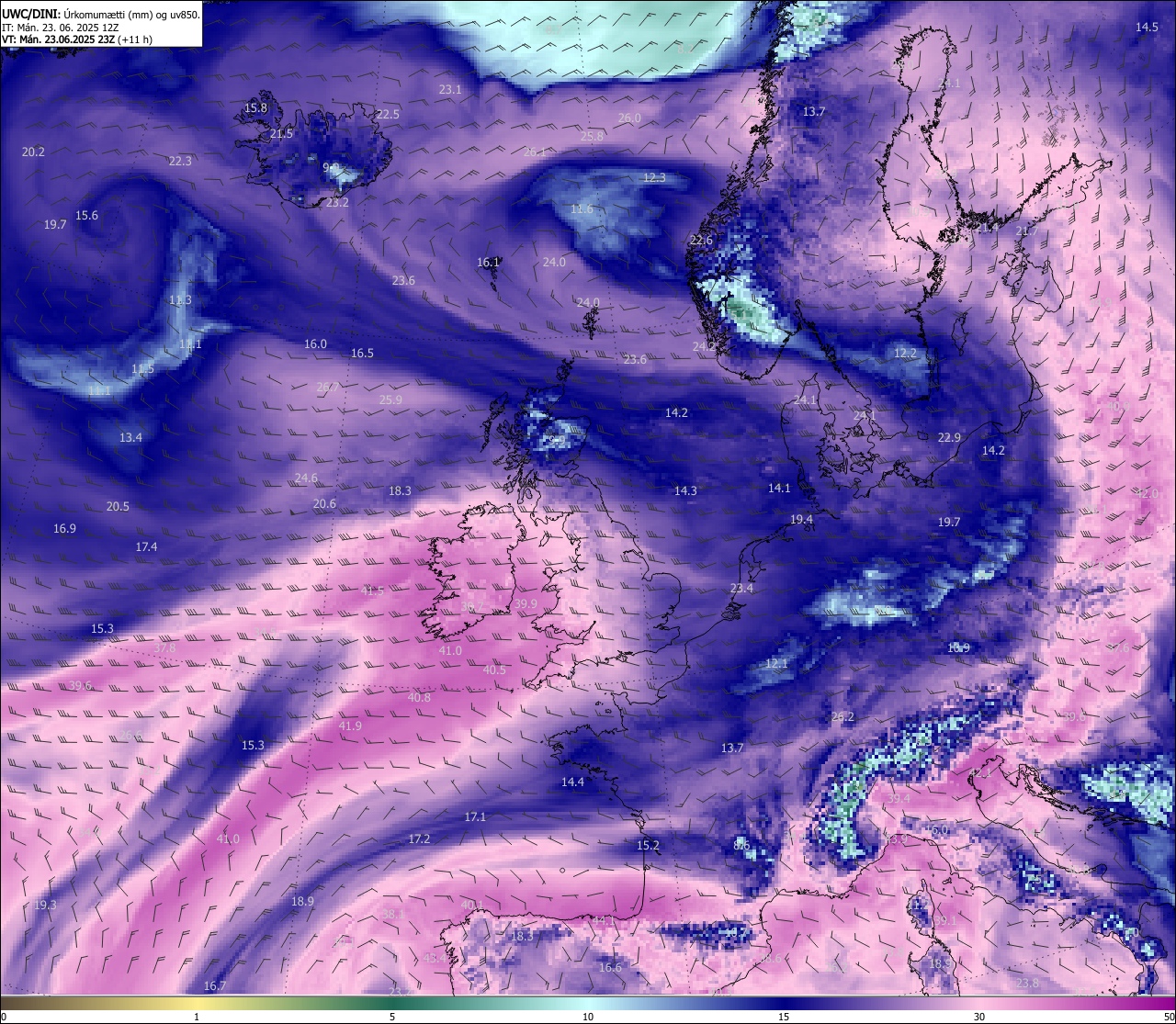Click the 23.8 map value
Image resolution: width=1176 pixels, height=1024 pixels.
[1027, 984]
